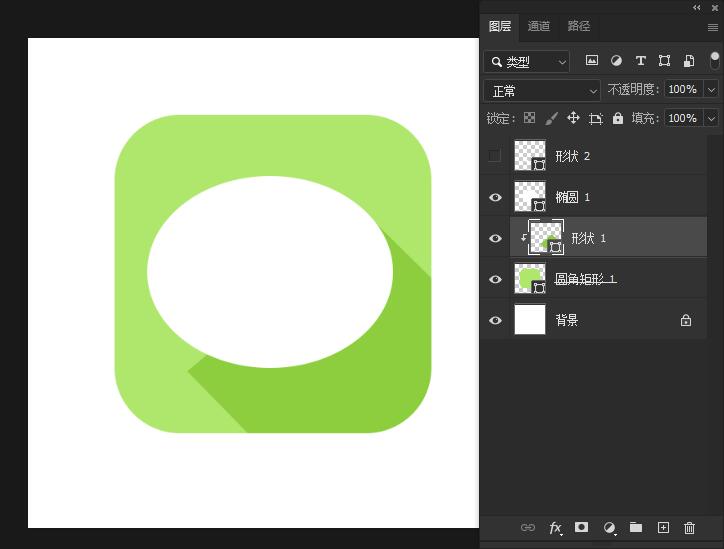Viewport: 724px width, 549px height.
Task: Click the 形状 1 layer name
Action: pyautogui.click(x=589, y=238)
